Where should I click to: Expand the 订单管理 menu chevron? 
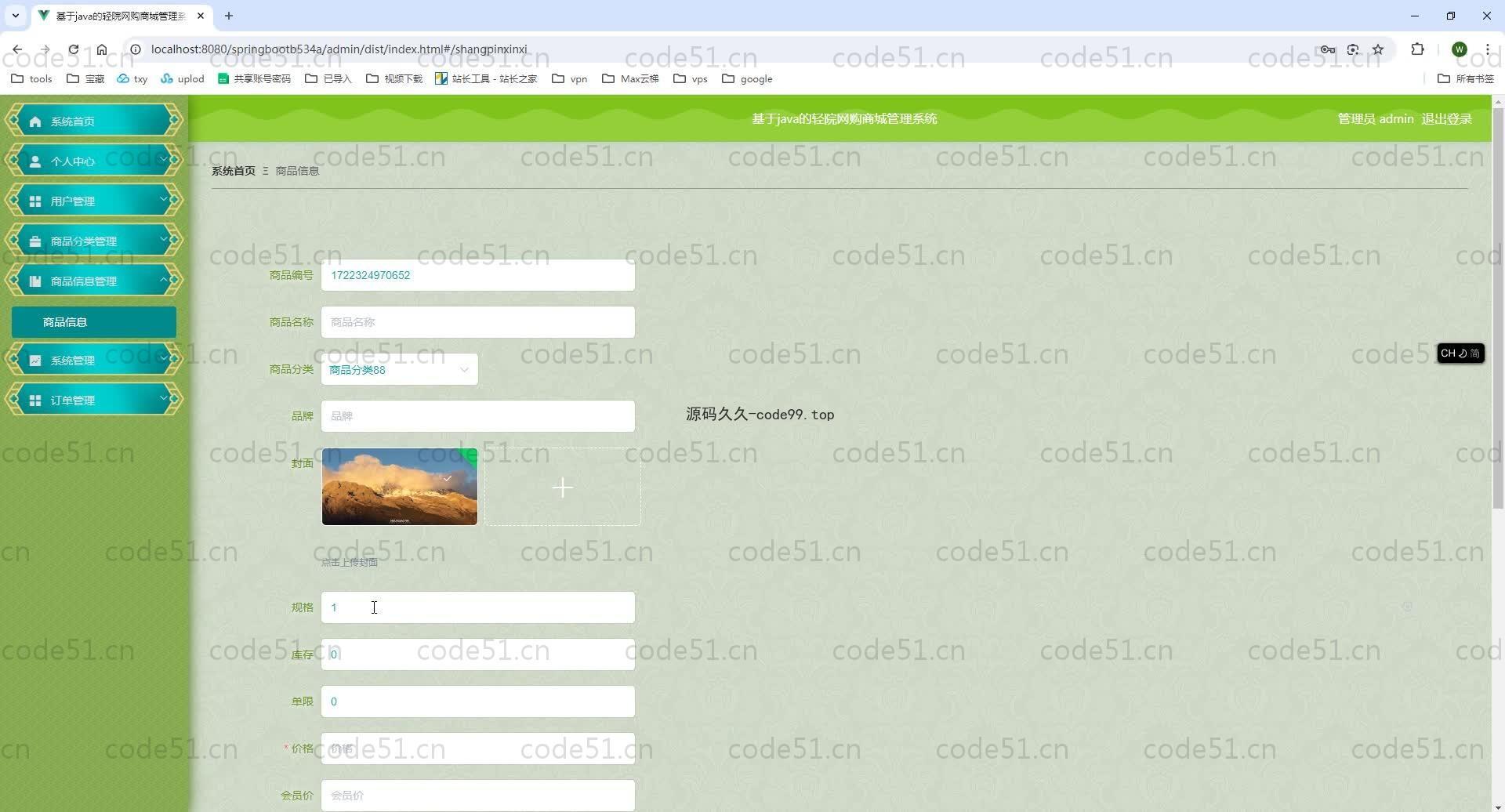coord(163,399)
